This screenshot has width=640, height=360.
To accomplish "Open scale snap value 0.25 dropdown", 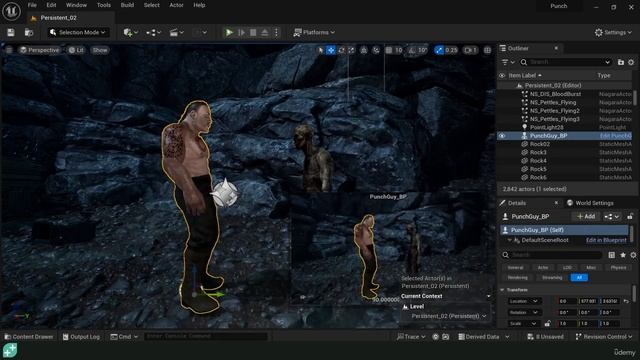I will pos(451,50).
